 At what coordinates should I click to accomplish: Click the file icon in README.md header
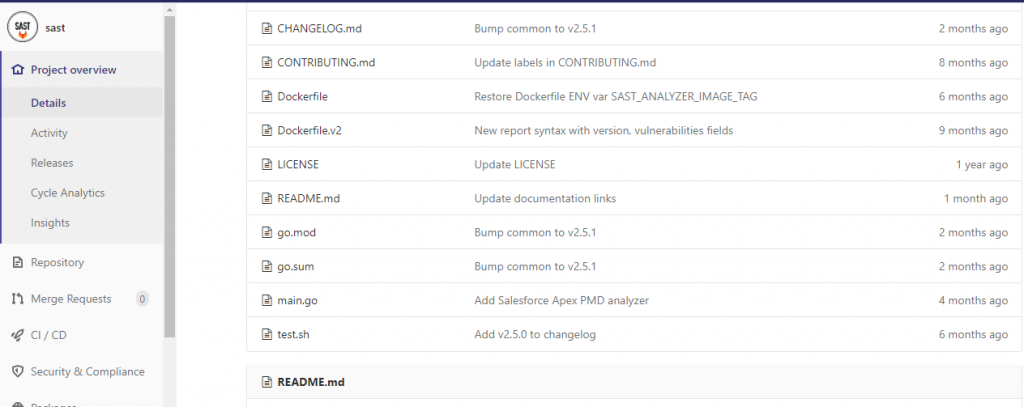pyautogui.click(x=267, y=382)
